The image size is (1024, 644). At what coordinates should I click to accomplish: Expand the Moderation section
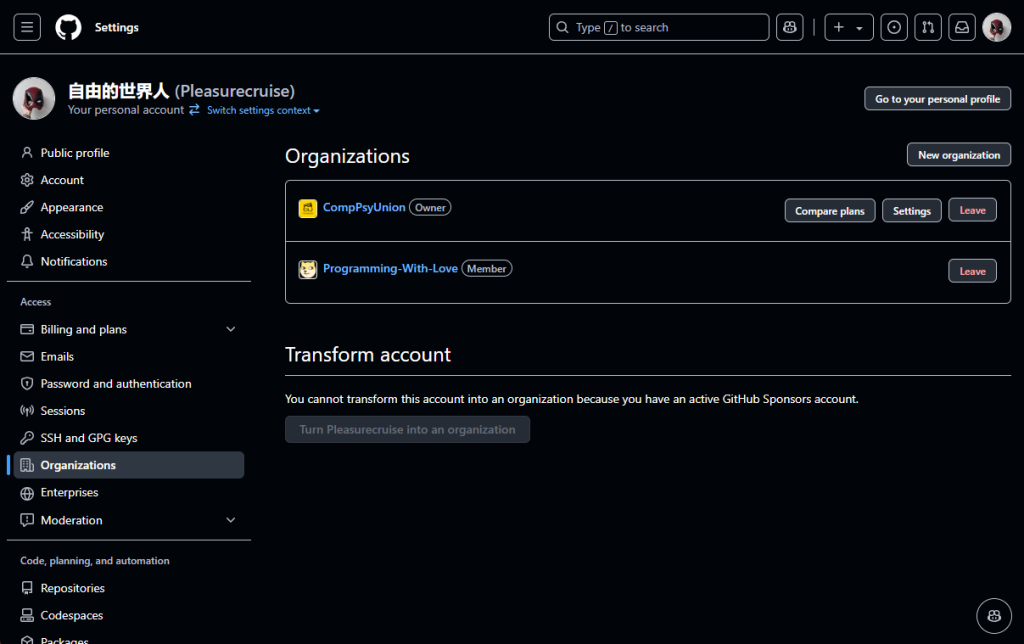tap(231, 520)
